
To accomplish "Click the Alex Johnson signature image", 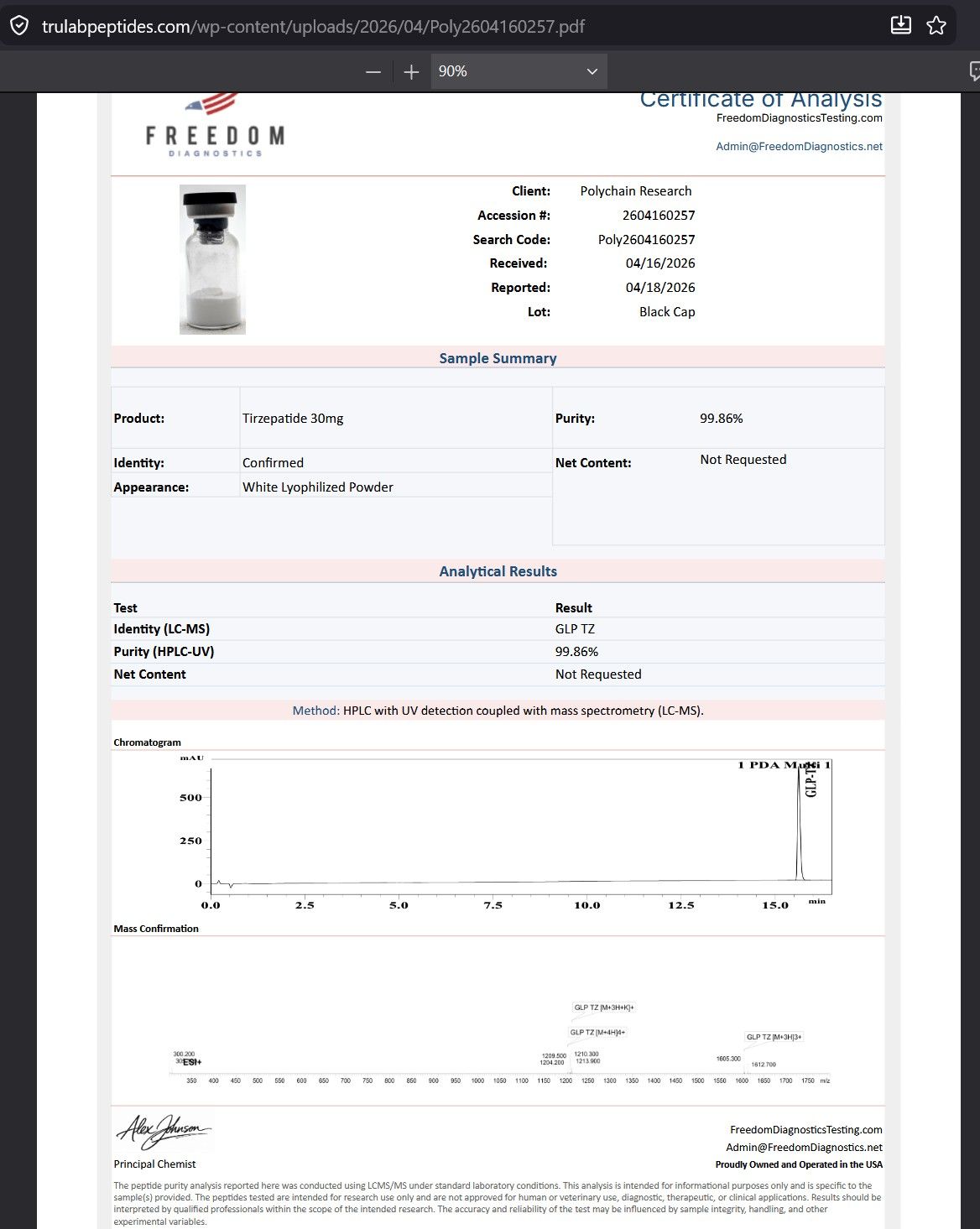I will (163, 1132).
